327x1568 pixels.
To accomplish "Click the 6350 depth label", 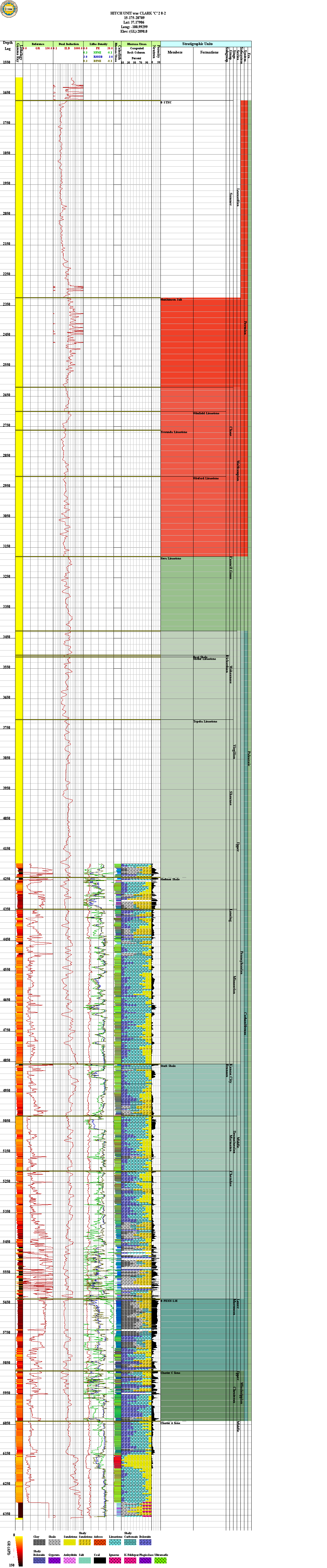I will (7, 1513).
